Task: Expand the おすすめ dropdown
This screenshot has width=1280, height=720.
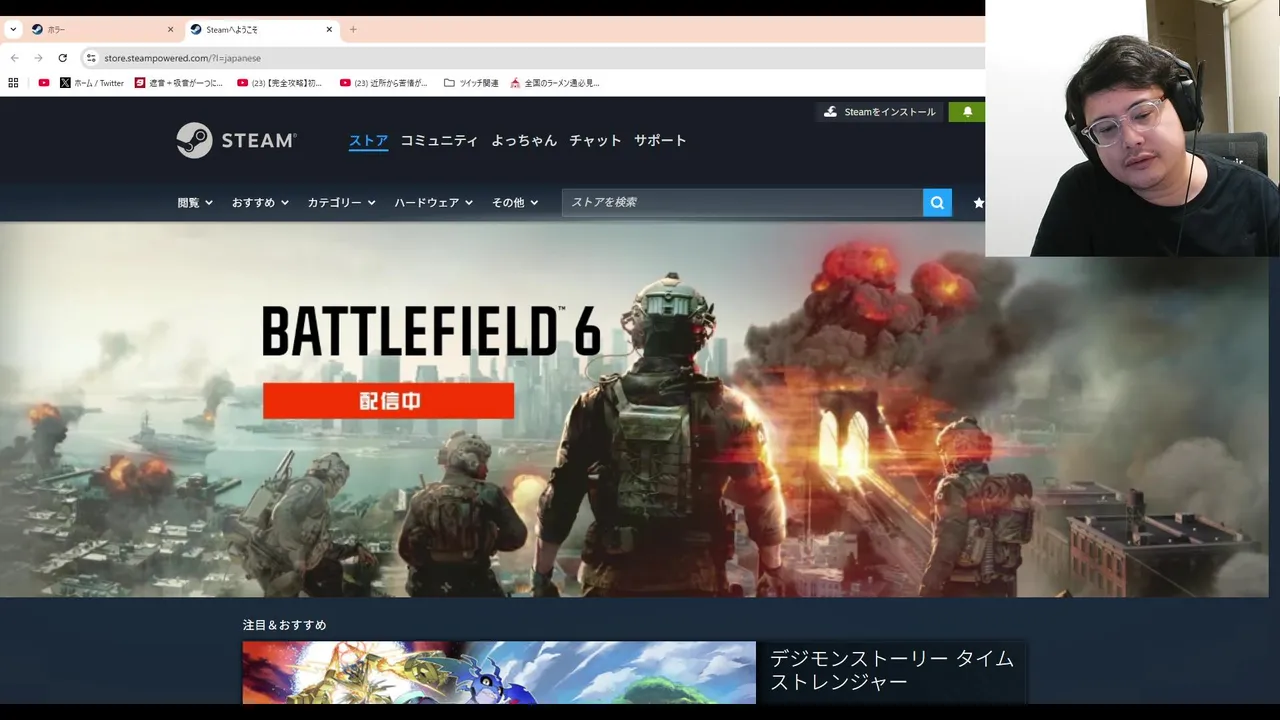Action: point(260,202)
